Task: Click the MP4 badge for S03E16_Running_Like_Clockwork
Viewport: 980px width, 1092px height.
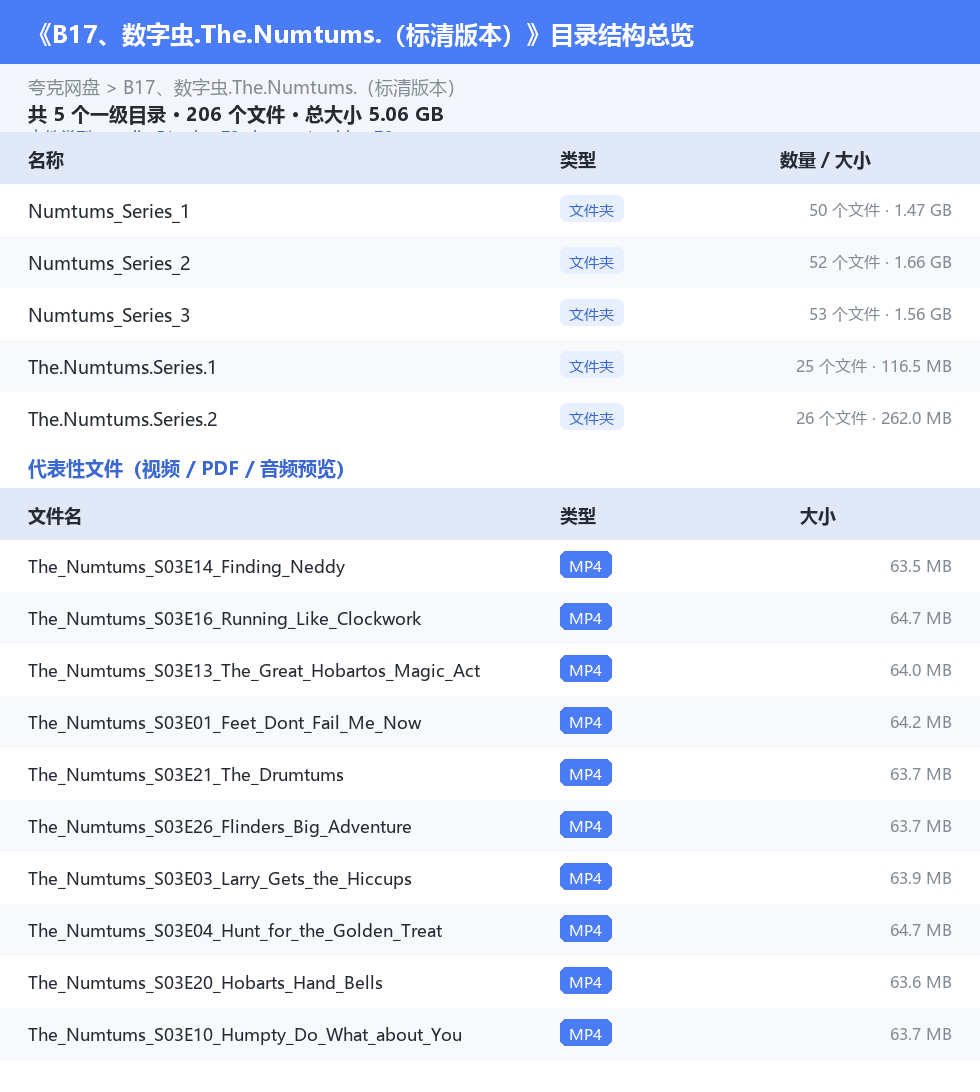Action: pyautogui.click(x=586, y=617)
